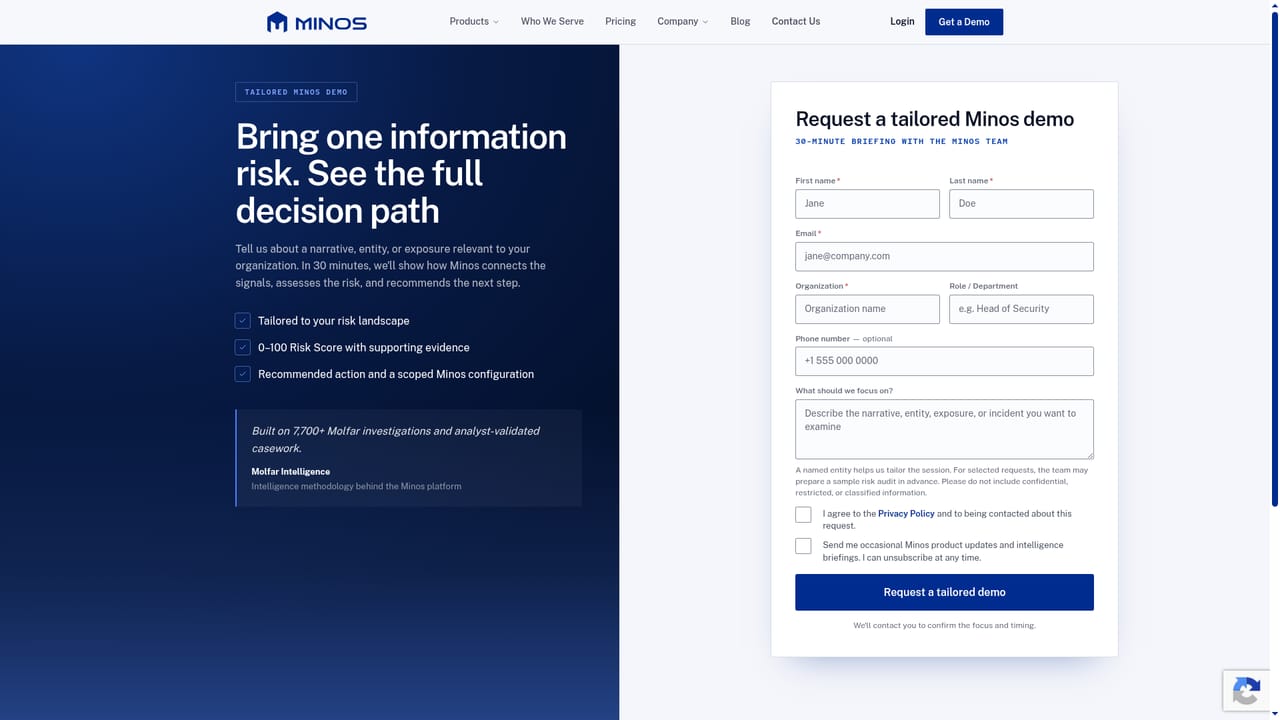The height and width of the screenshot is (720, 1280).
Task: Go to the Pricing page
Action: click(x=620, y=21)
